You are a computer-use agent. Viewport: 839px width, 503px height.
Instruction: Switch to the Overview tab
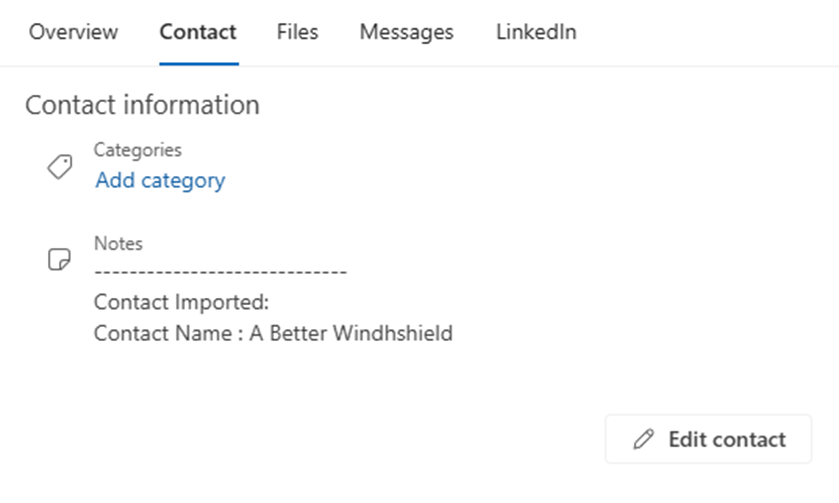73,32
